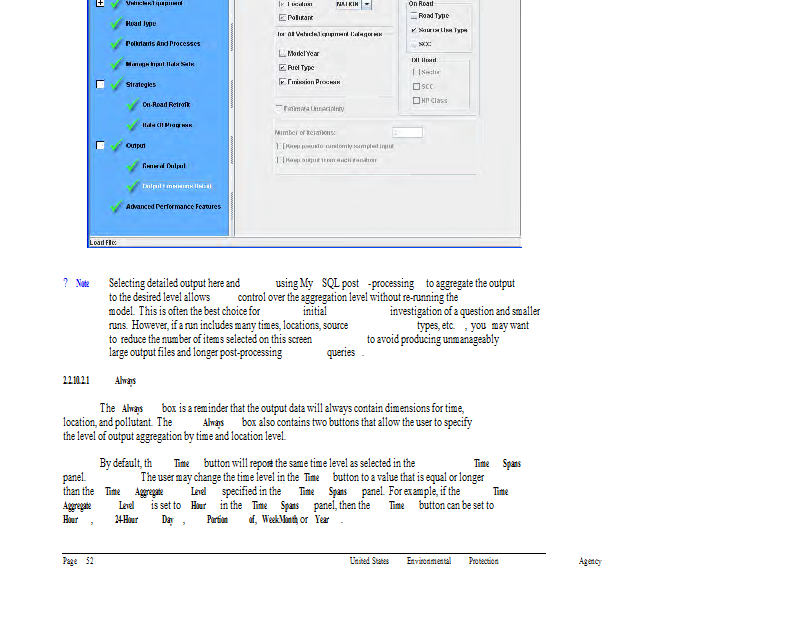Toggle the Emission Process checkbox
Screen dimensions: 800x618
pyautogui.click(x=281, y=82)
